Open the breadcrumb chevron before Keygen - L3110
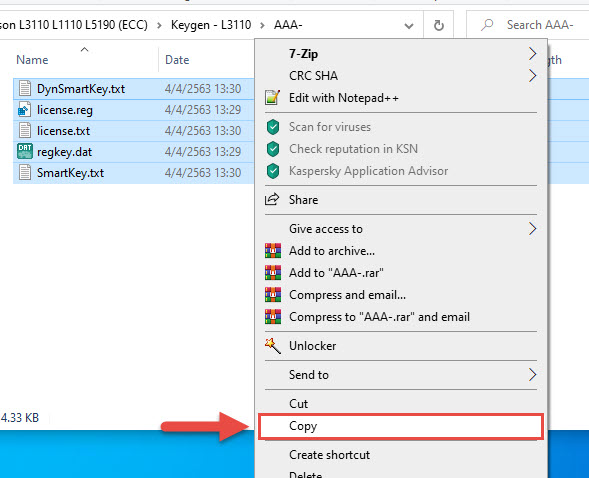 coord(159,26)
